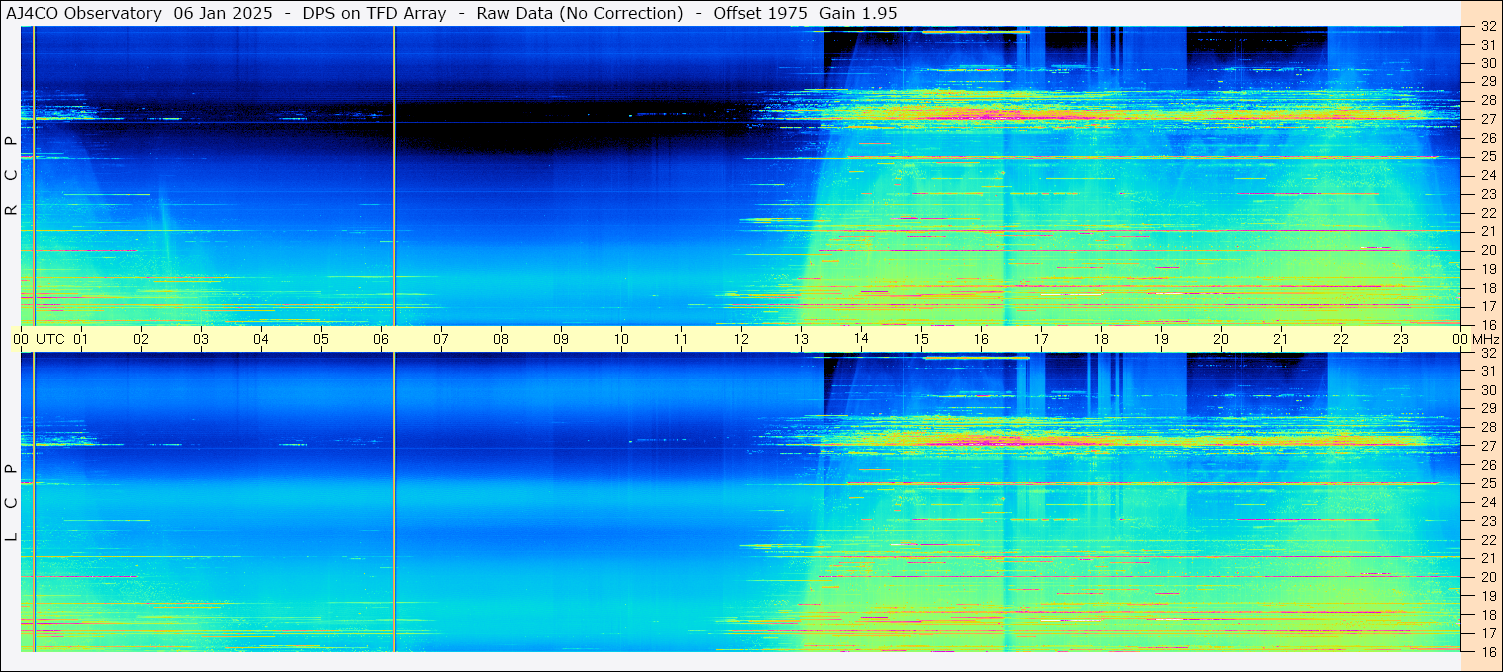Click the 00 hour label beside MHz
The width and height of the screenshot is (1503, 672).
click(1460, 339)
